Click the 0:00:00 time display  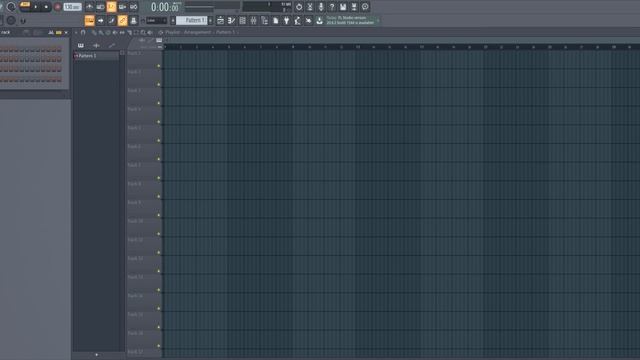[x=164, y=7]
